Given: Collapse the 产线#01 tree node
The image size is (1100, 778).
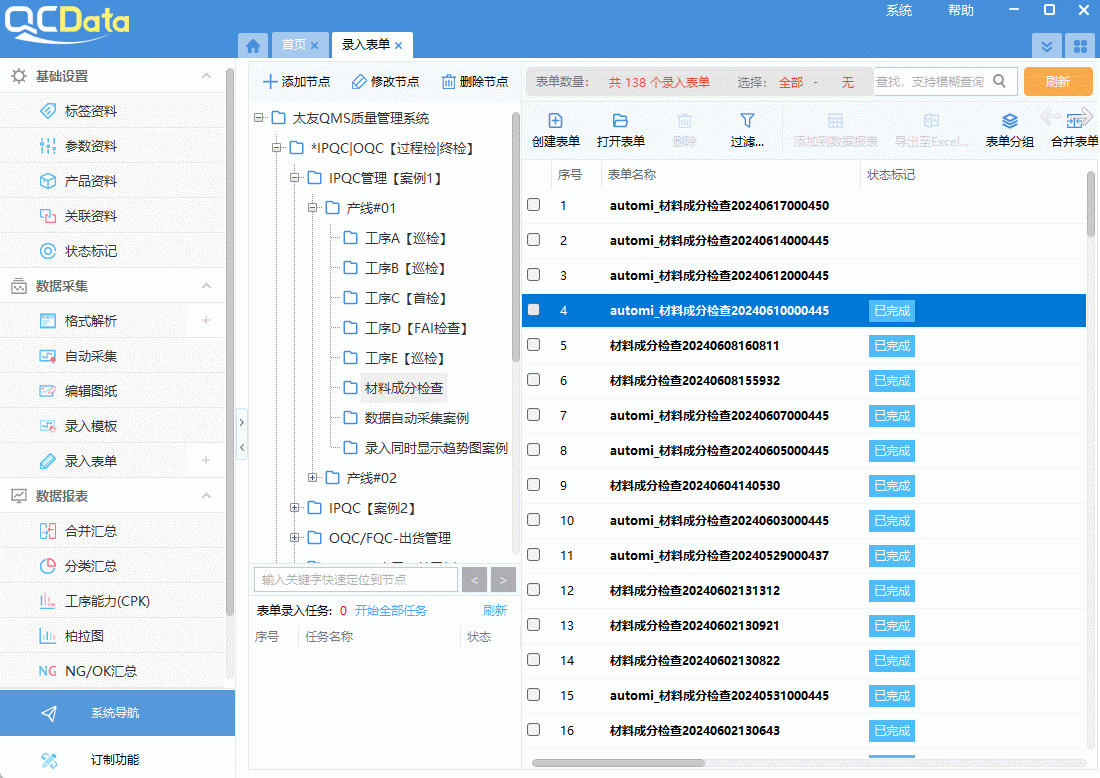Looking at the screenshot, I should click(x=313, y=208).
